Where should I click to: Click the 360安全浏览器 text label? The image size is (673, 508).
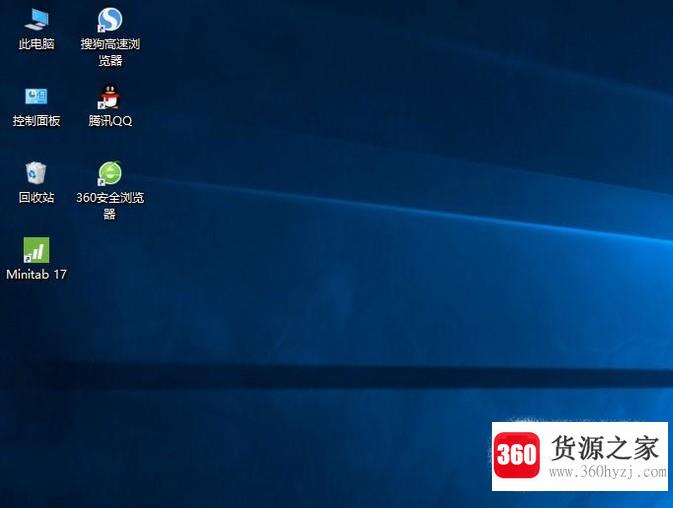[110, 206]
